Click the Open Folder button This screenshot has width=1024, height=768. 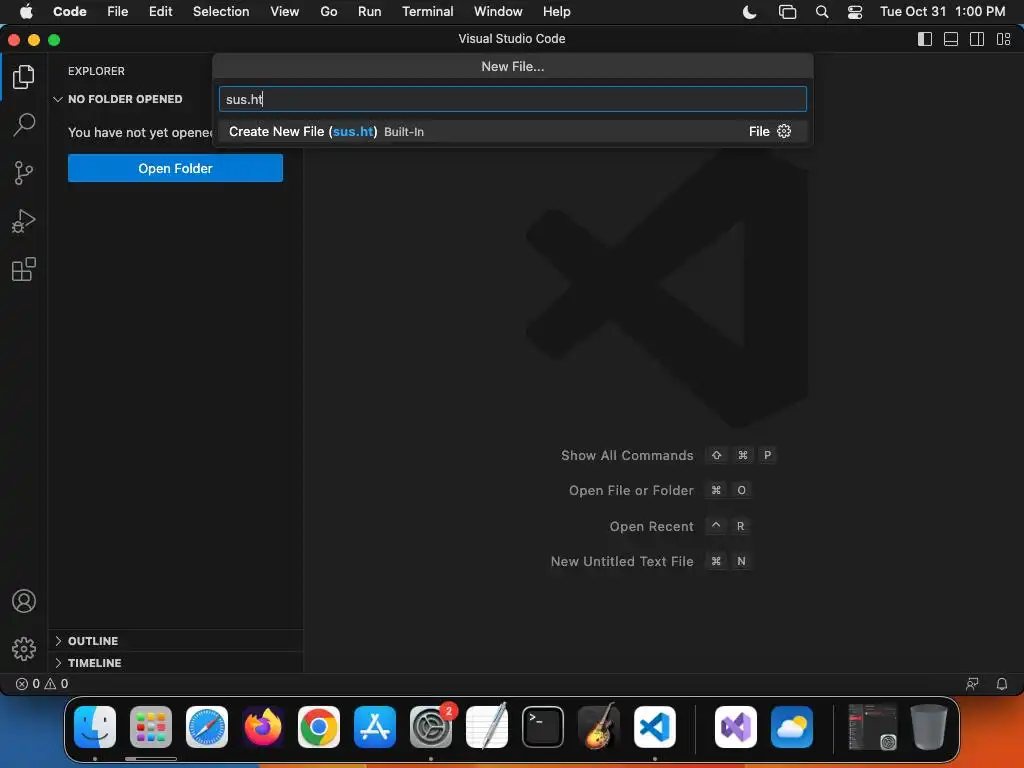[175, 168]
